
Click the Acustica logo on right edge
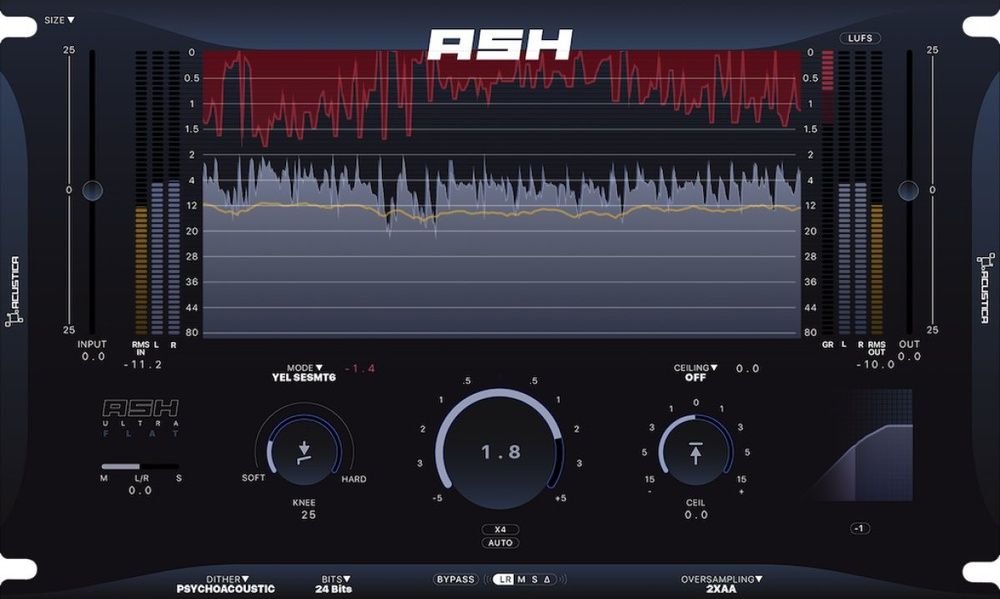987,288
